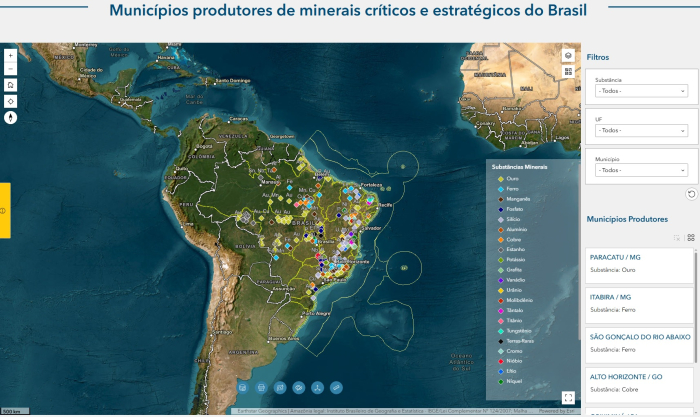Click the 500 km scale bar
The height and width of the screenshot is (417, 700).
[x=15, y=411]
